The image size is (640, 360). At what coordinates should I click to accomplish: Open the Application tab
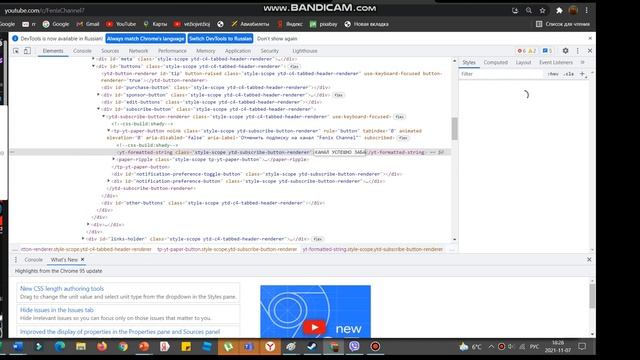(238, 51)
